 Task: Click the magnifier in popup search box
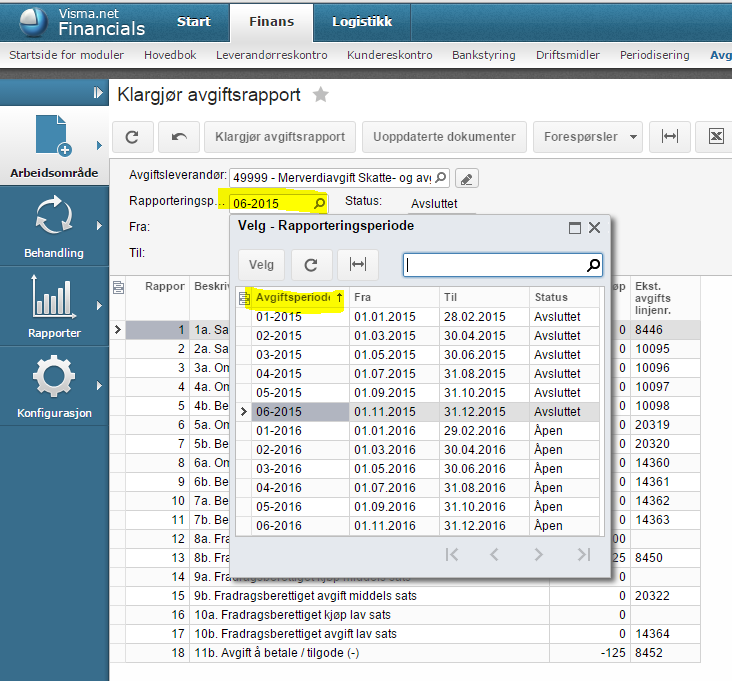(593, 265)
